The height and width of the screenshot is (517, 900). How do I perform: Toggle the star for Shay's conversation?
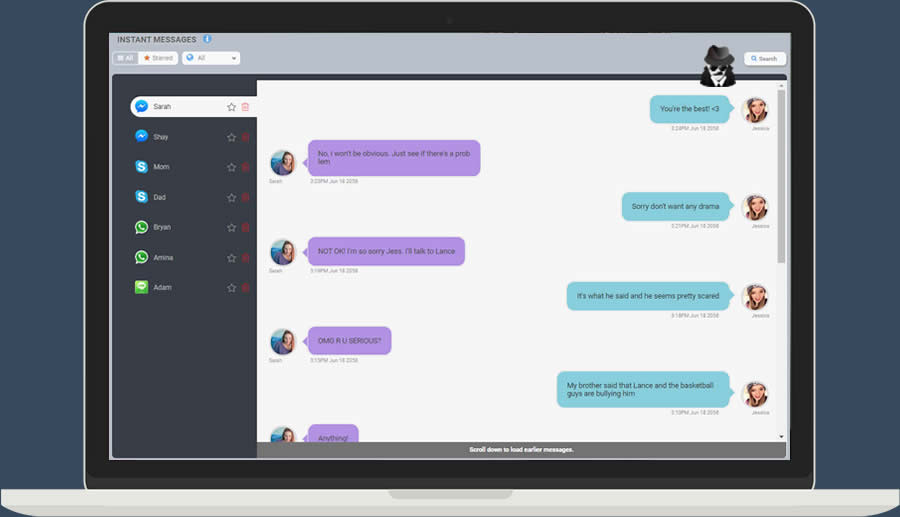click(x=231, y=138)
